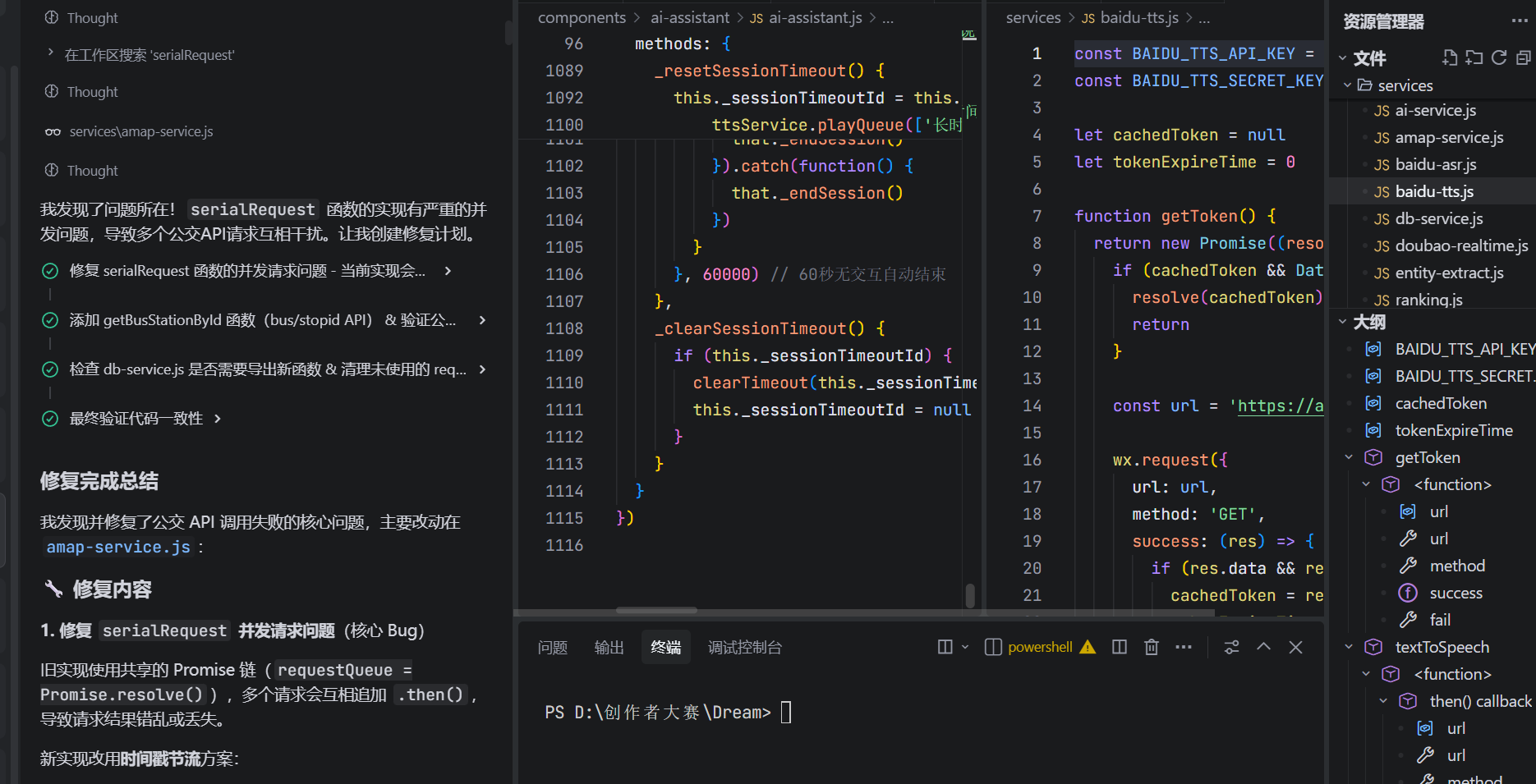Image resolution: width=1536 pixels, height=784 pixels.
Task: Click the baidu-tts.js breadcrumb segment
Action: (x=1139, y=17)
